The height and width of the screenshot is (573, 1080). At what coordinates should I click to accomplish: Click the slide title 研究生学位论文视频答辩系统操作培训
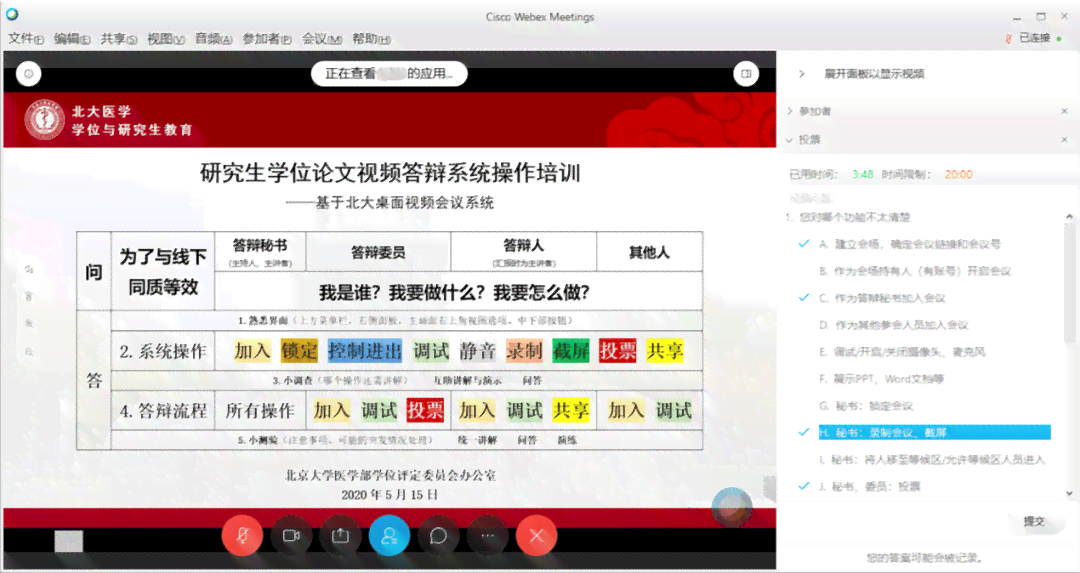390,172
